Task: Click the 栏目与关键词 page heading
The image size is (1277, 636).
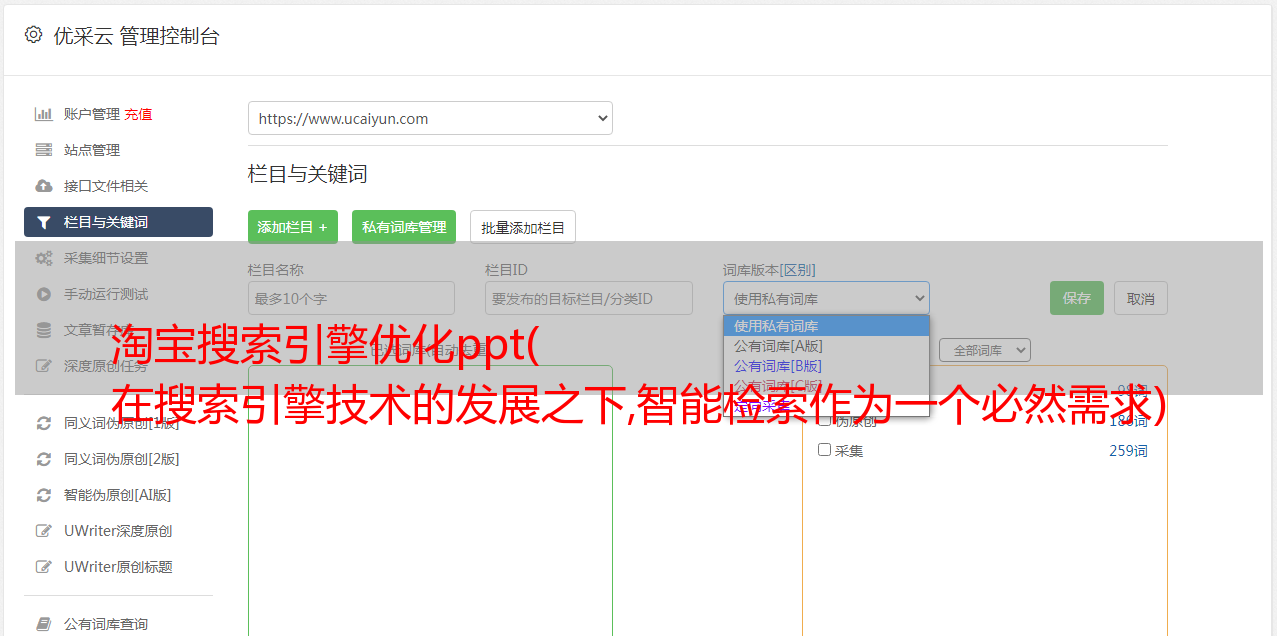Action: click(308, 174)
